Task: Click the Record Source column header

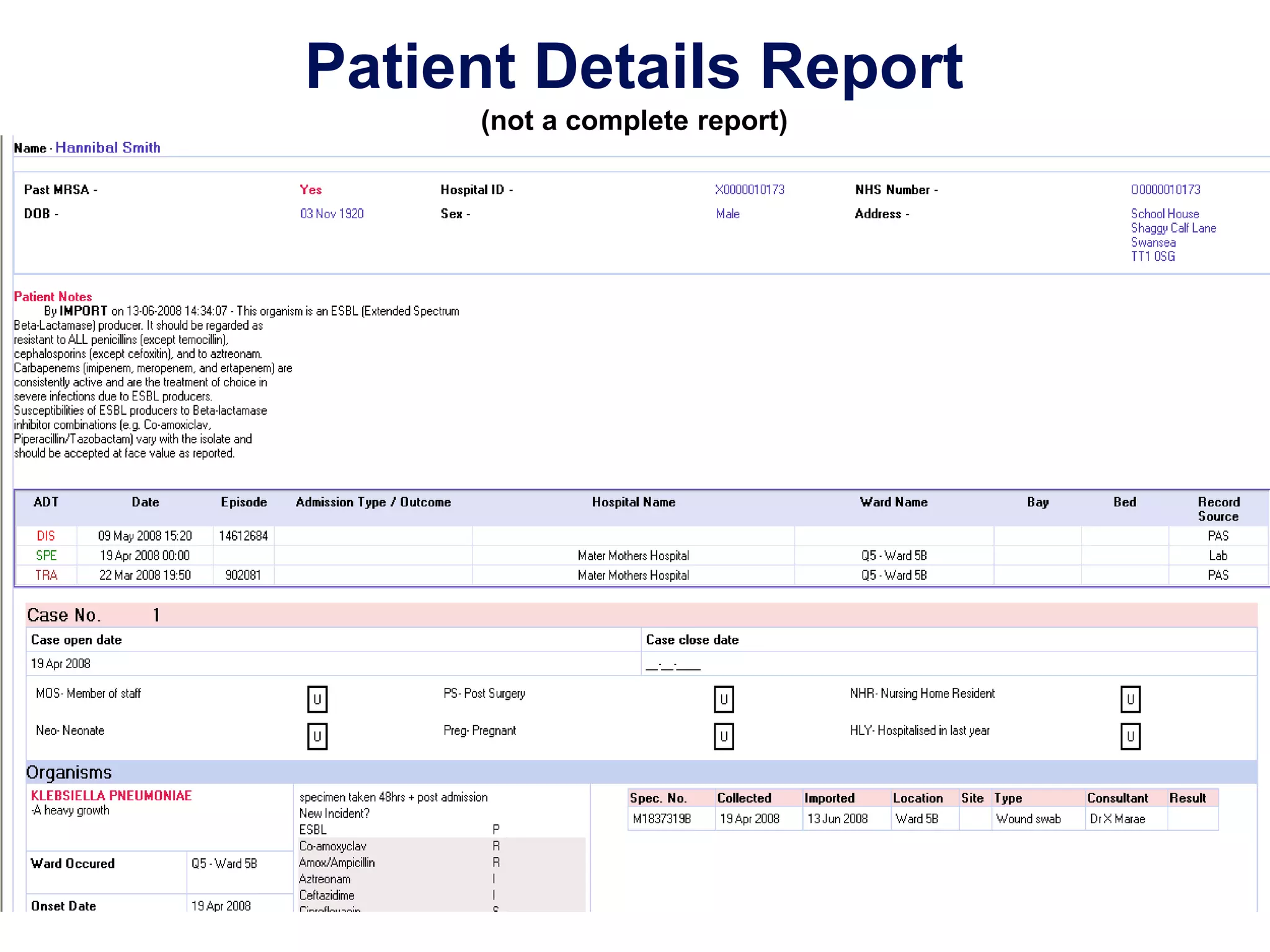Action: tap(1219, 509)
